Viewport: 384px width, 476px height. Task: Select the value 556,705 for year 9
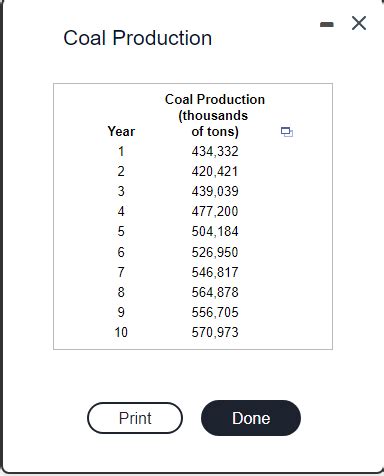[x=215, y=312]
